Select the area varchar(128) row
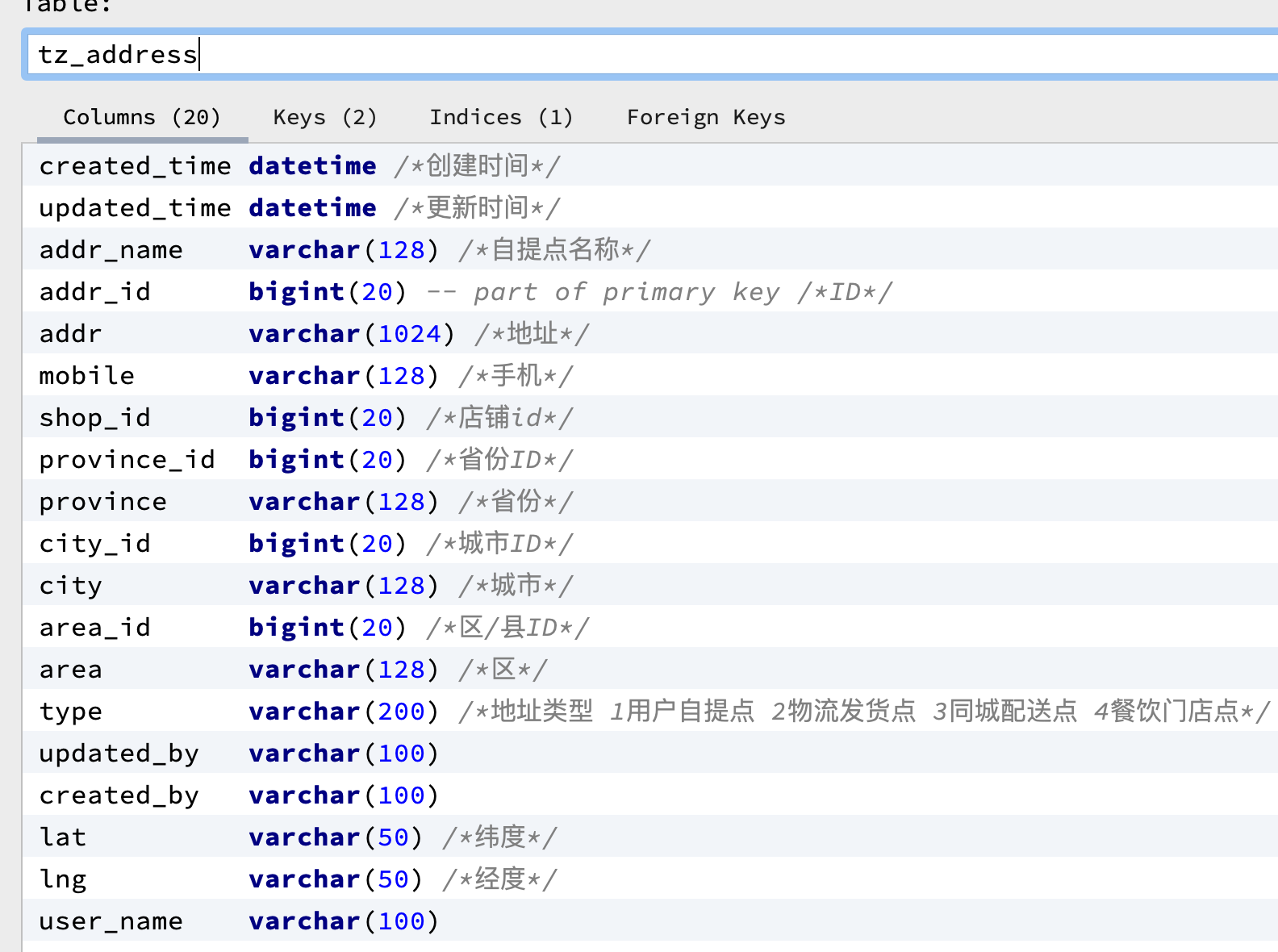 (650, 668)
